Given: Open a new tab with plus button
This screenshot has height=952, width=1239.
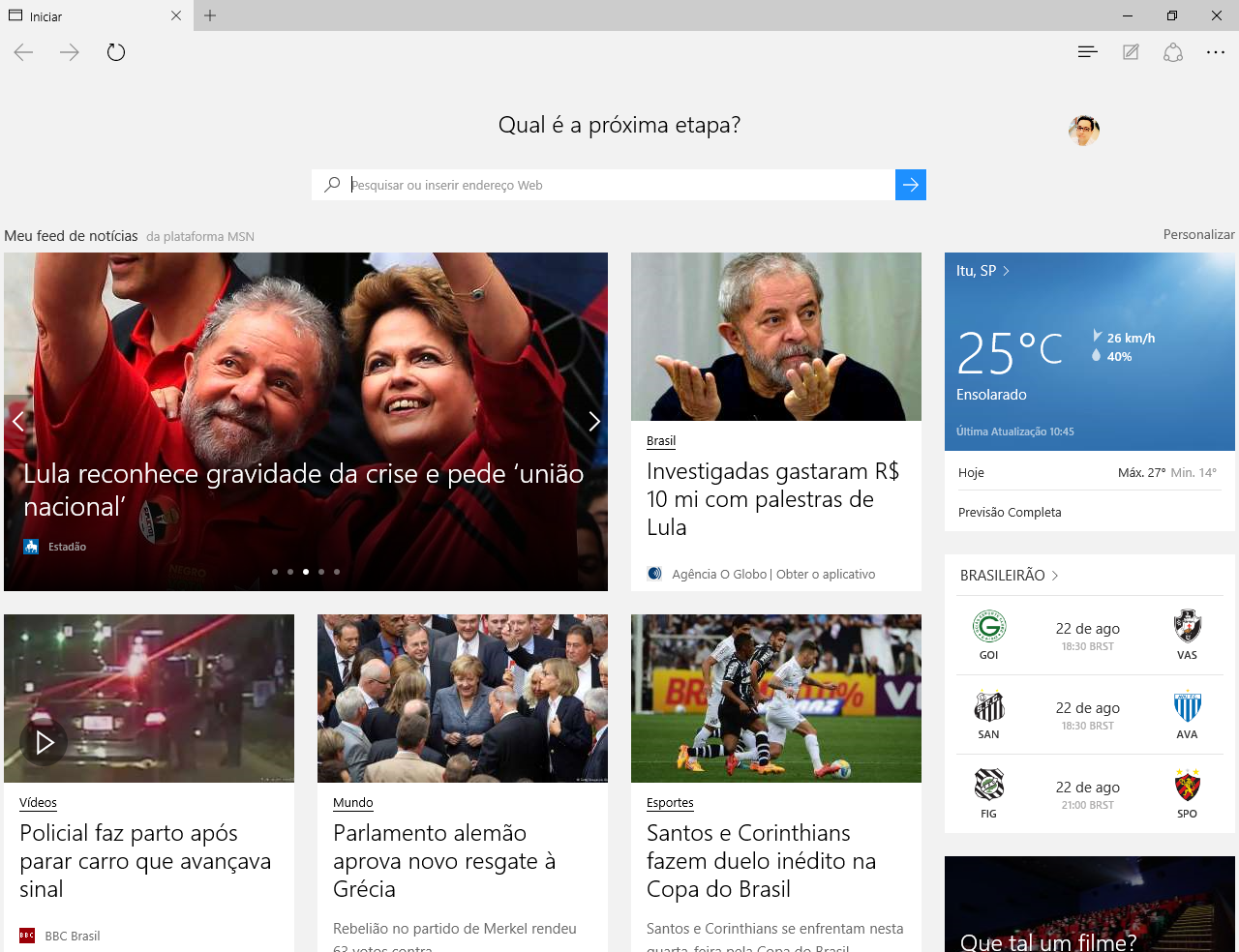Looking at the screenshot, I should [x=210, y=15].
